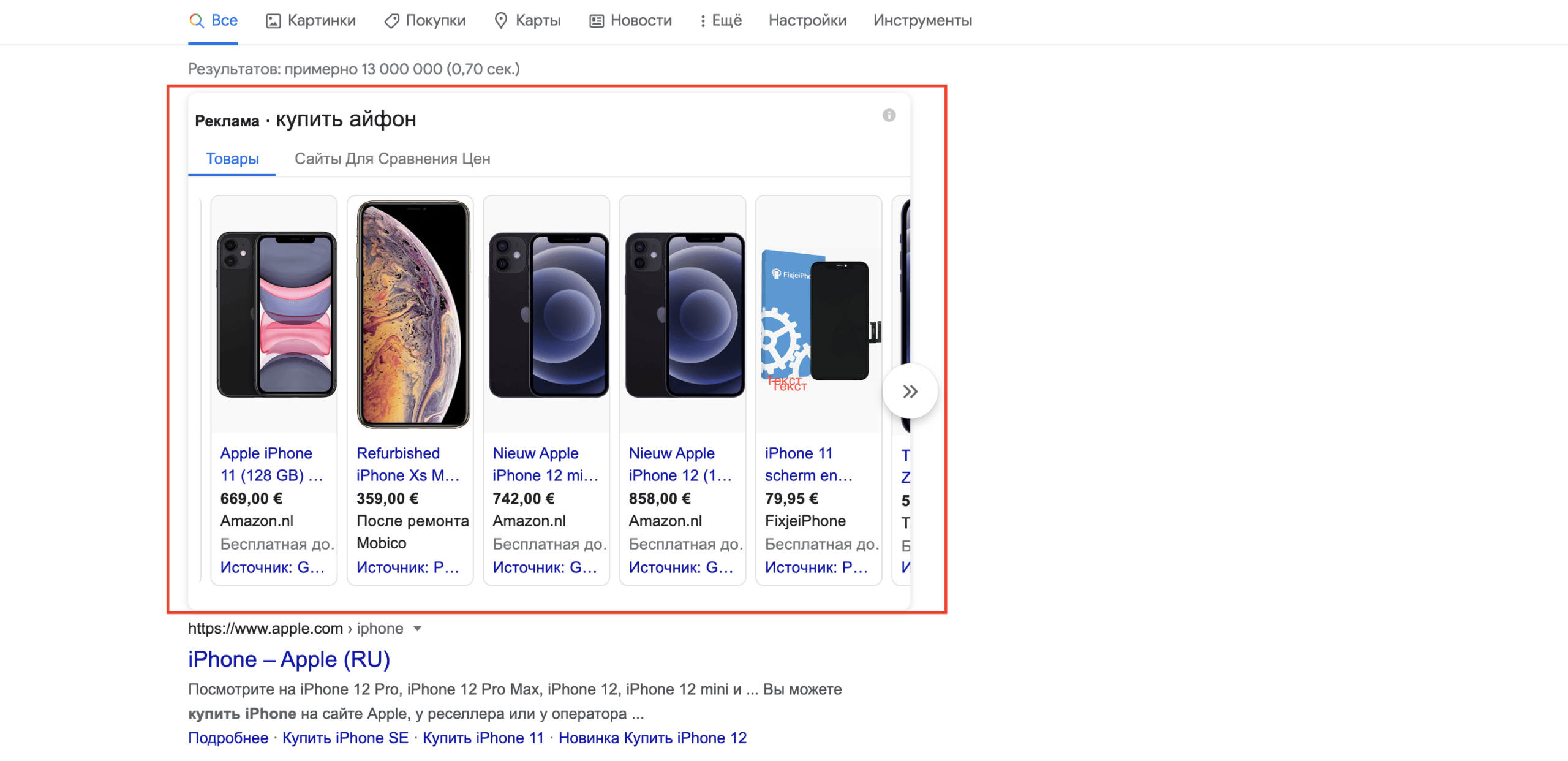Click the Покупки price tag icon
1568x761 pixels.
click(x=391, y=21)
